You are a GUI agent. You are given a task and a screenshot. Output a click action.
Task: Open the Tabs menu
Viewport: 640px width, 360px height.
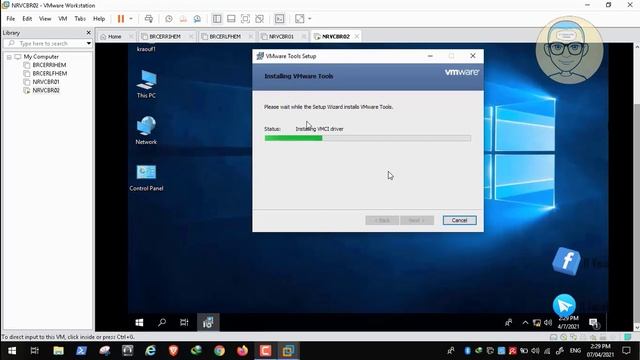pos(80,19)
